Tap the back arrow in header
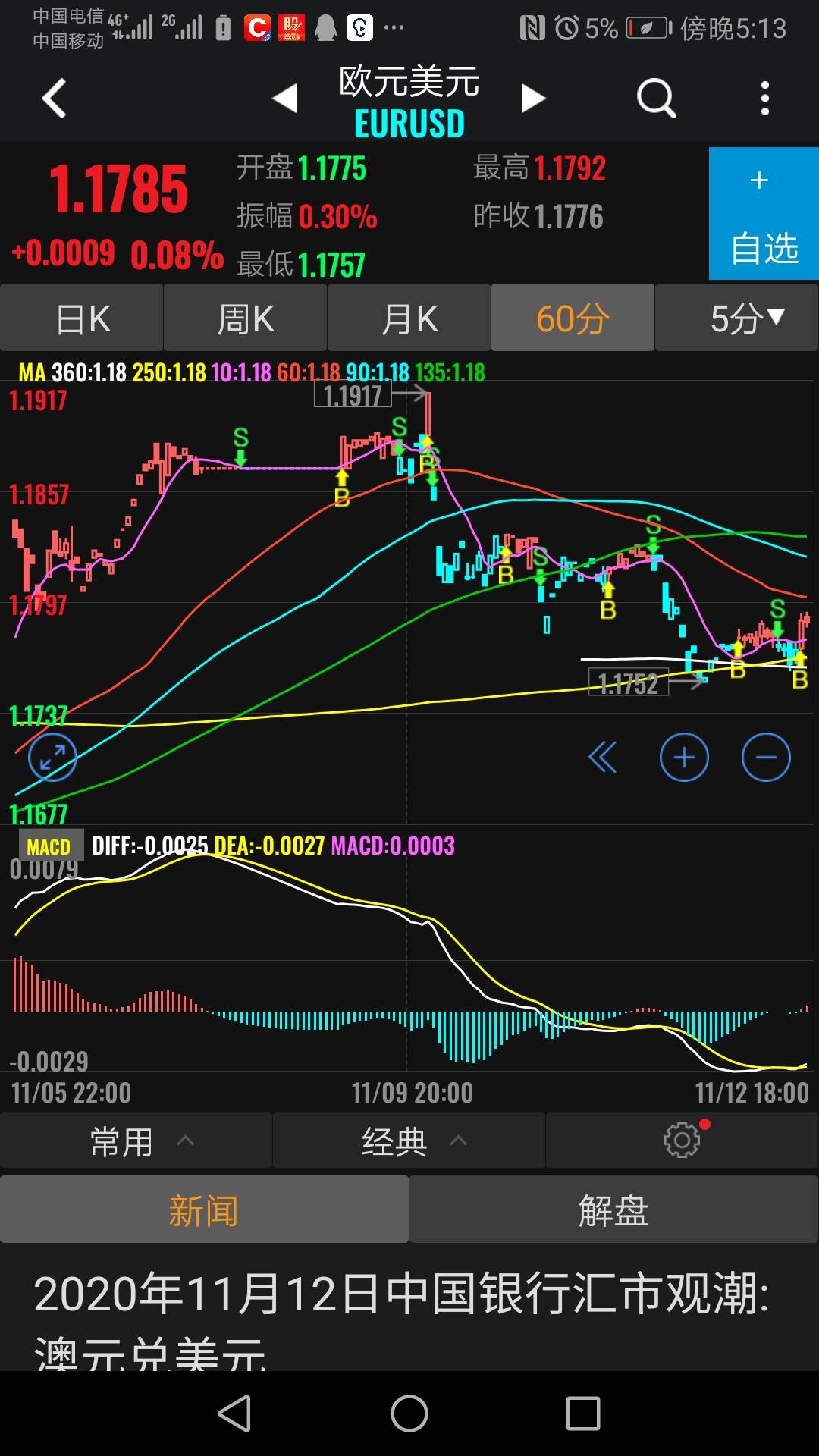The image size is (819, 1456). click(x=54, y=99)
